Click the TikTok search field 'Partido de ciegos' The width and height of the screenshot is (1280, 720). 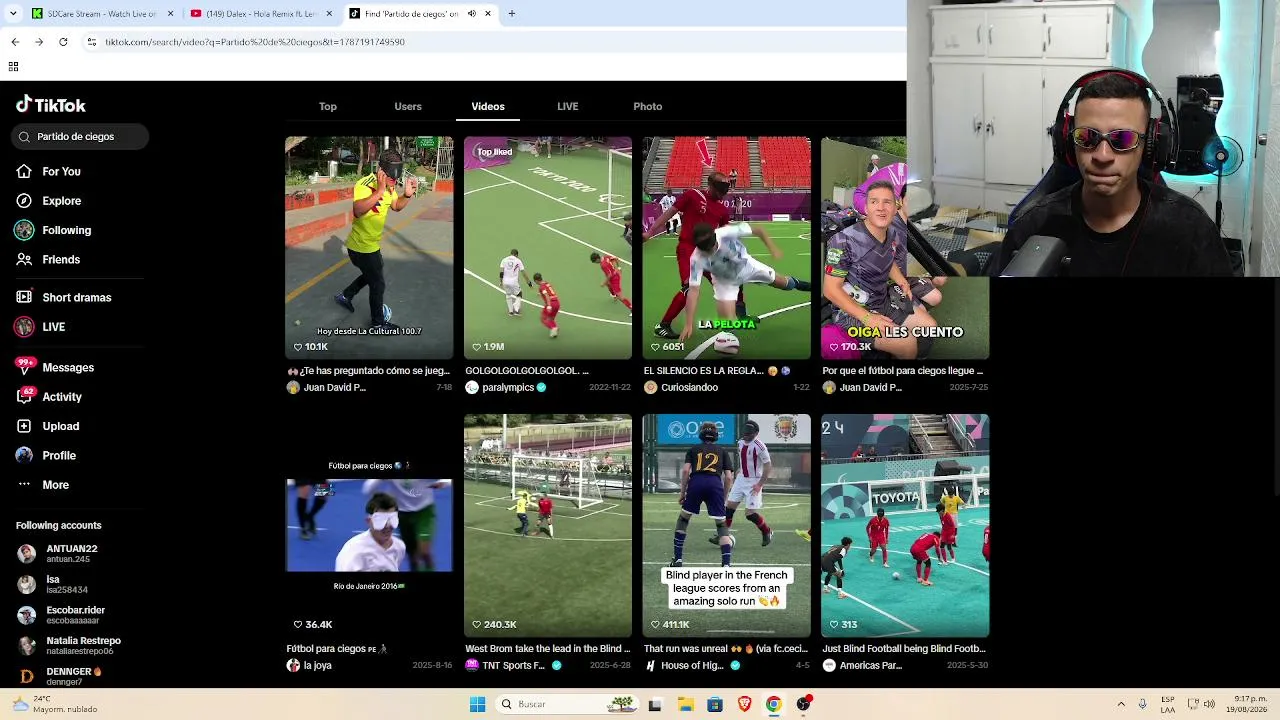[80, 137]
